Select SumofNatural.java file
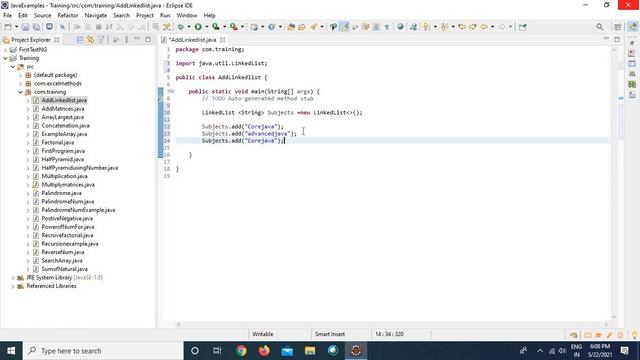The width and height of the screenshot is (640, 360). 64,269
